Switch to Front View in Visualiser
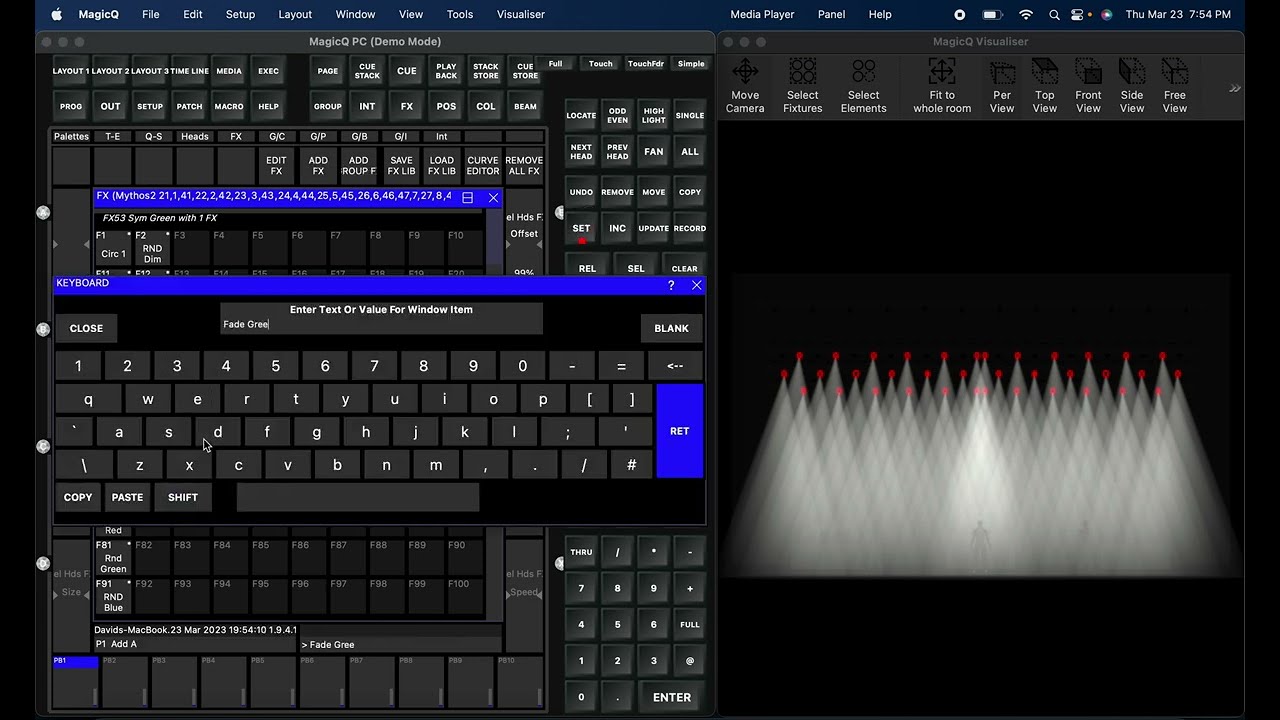 point(1088,86)
